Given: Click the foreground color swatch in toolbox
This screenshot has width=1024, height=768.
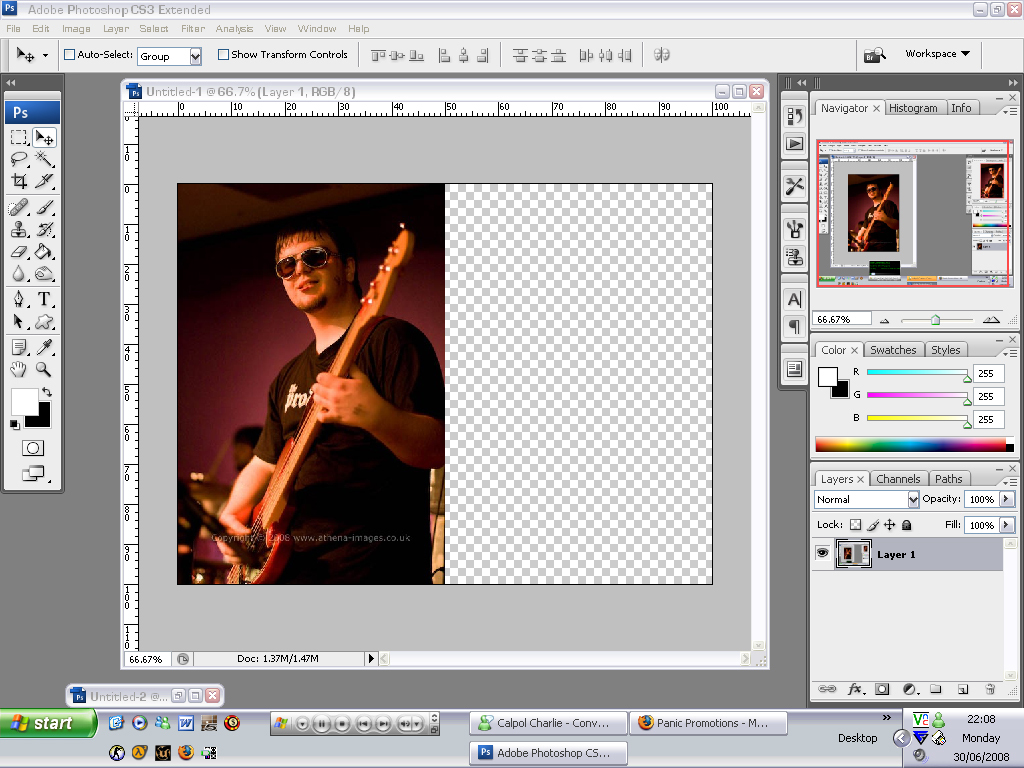Looking at the screenshot, I should (24, 401).
